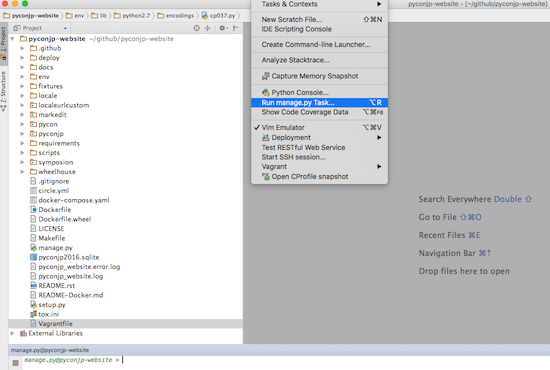Click pyconjp-website in navigation bar

(x=31, y=16)
